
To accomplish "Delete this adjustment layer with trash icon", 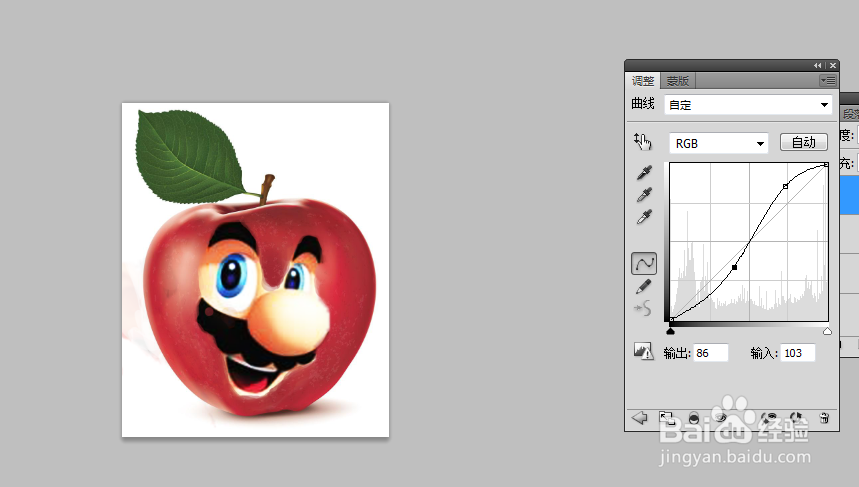I will coord(824,419).
